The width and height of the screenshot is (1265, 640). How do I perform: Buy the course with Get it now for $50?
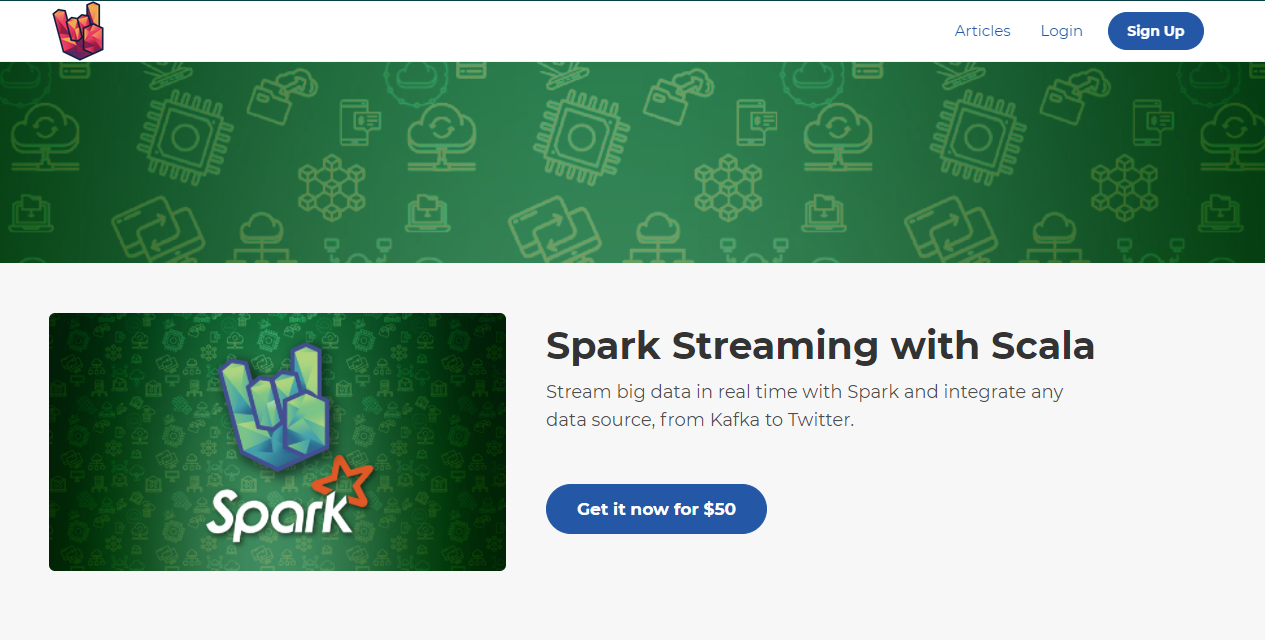pos(656,509)
